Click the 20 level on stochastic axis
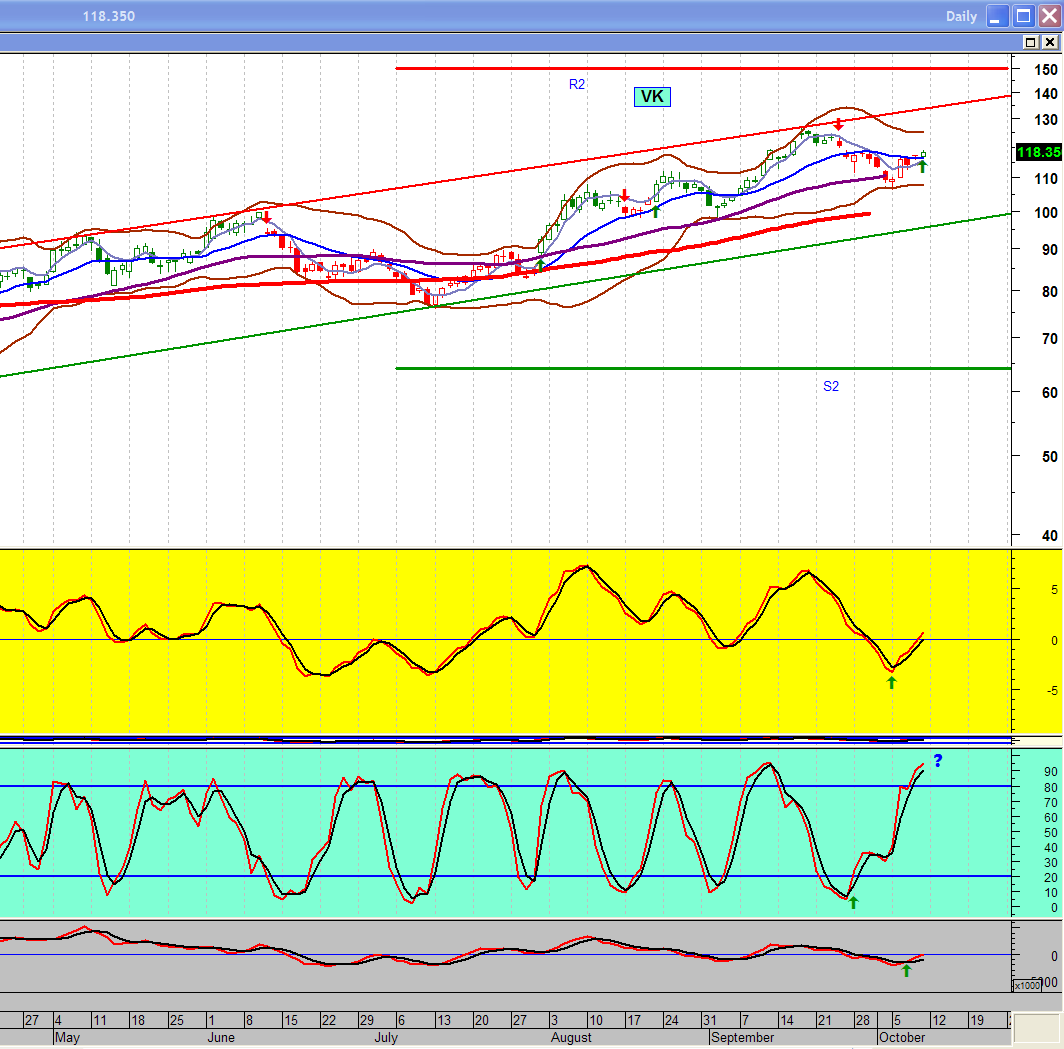This screenshot has width=1064, height=1049. (x=1050, y=877)
